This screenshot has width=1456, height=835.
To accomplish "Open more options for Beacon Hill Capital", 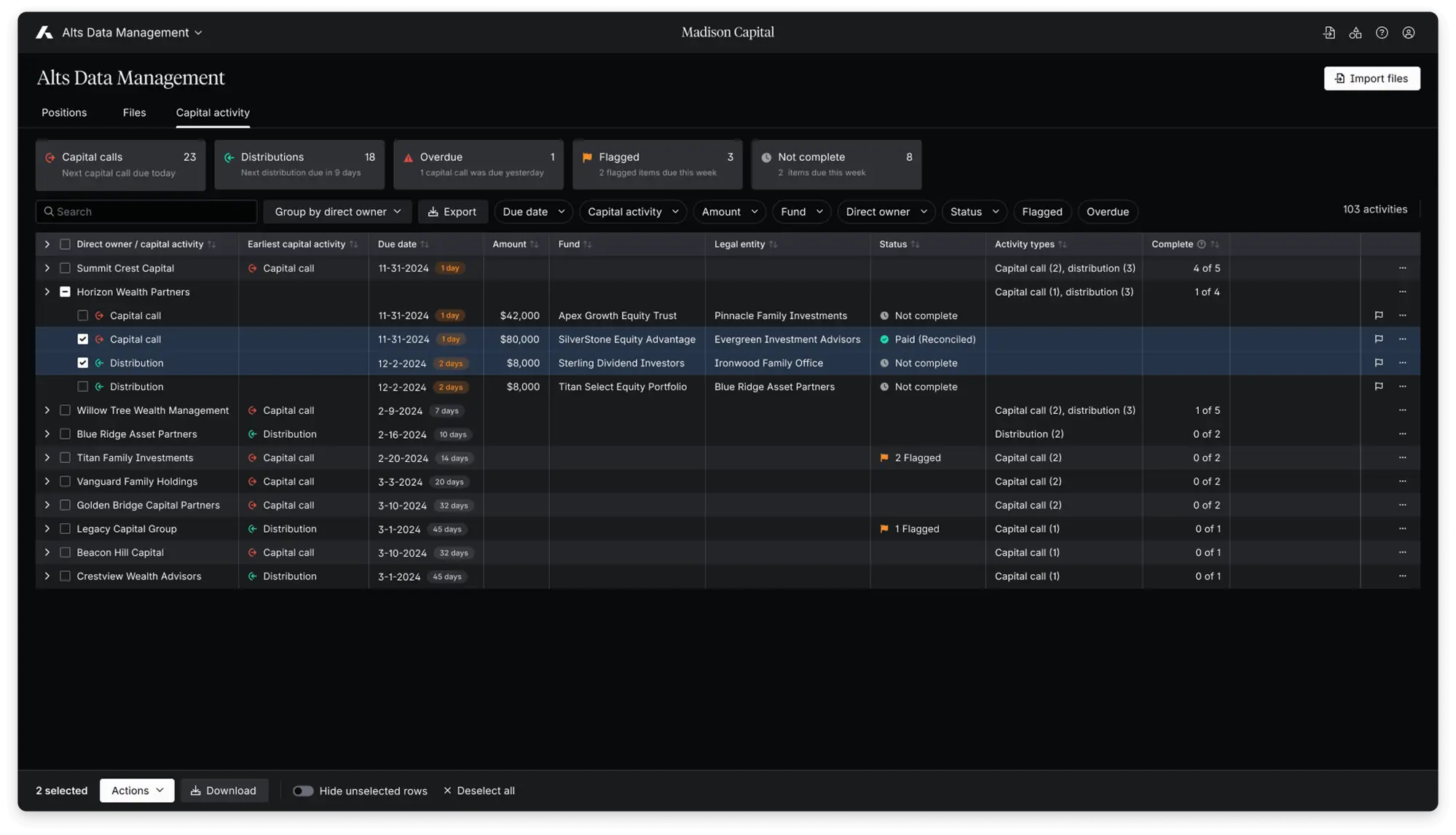I will click(x=1403, y=552).
